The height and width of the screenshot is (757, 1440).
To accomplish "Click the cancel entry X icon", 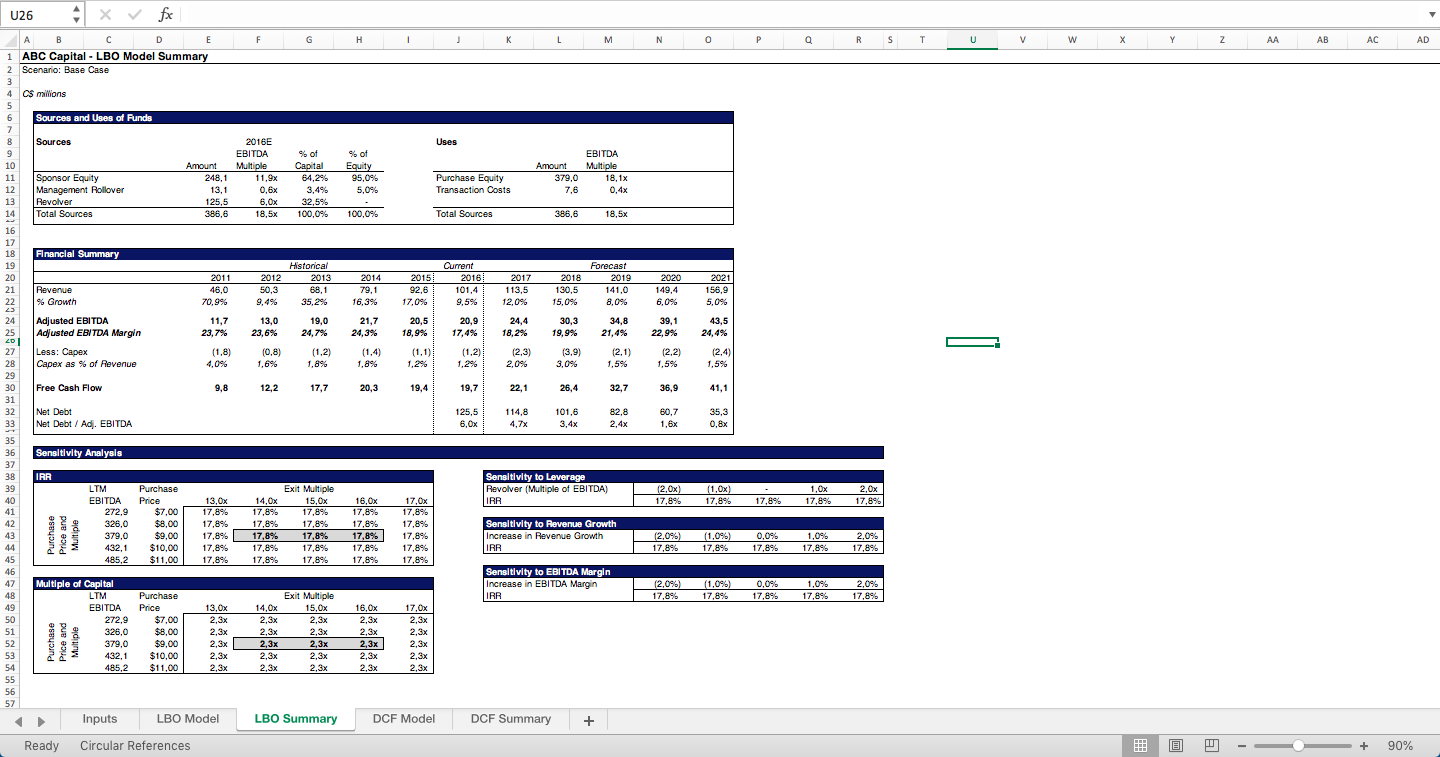I will (x=106, y=15).
